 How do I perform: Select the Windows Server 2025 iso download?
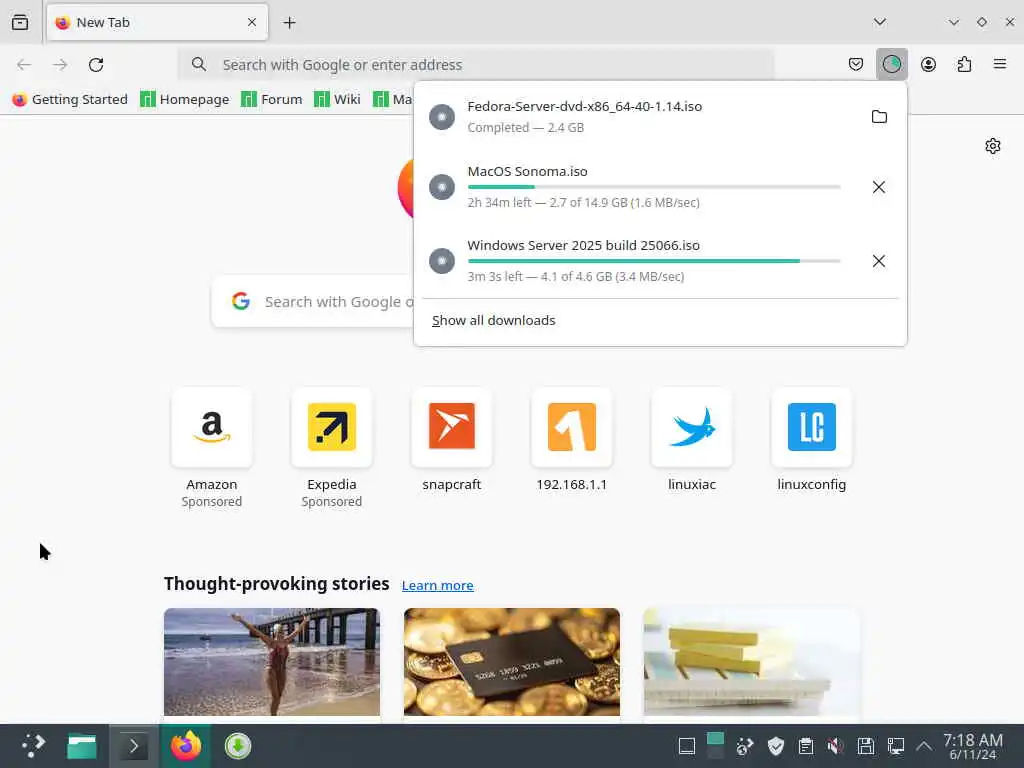(640, 261)
